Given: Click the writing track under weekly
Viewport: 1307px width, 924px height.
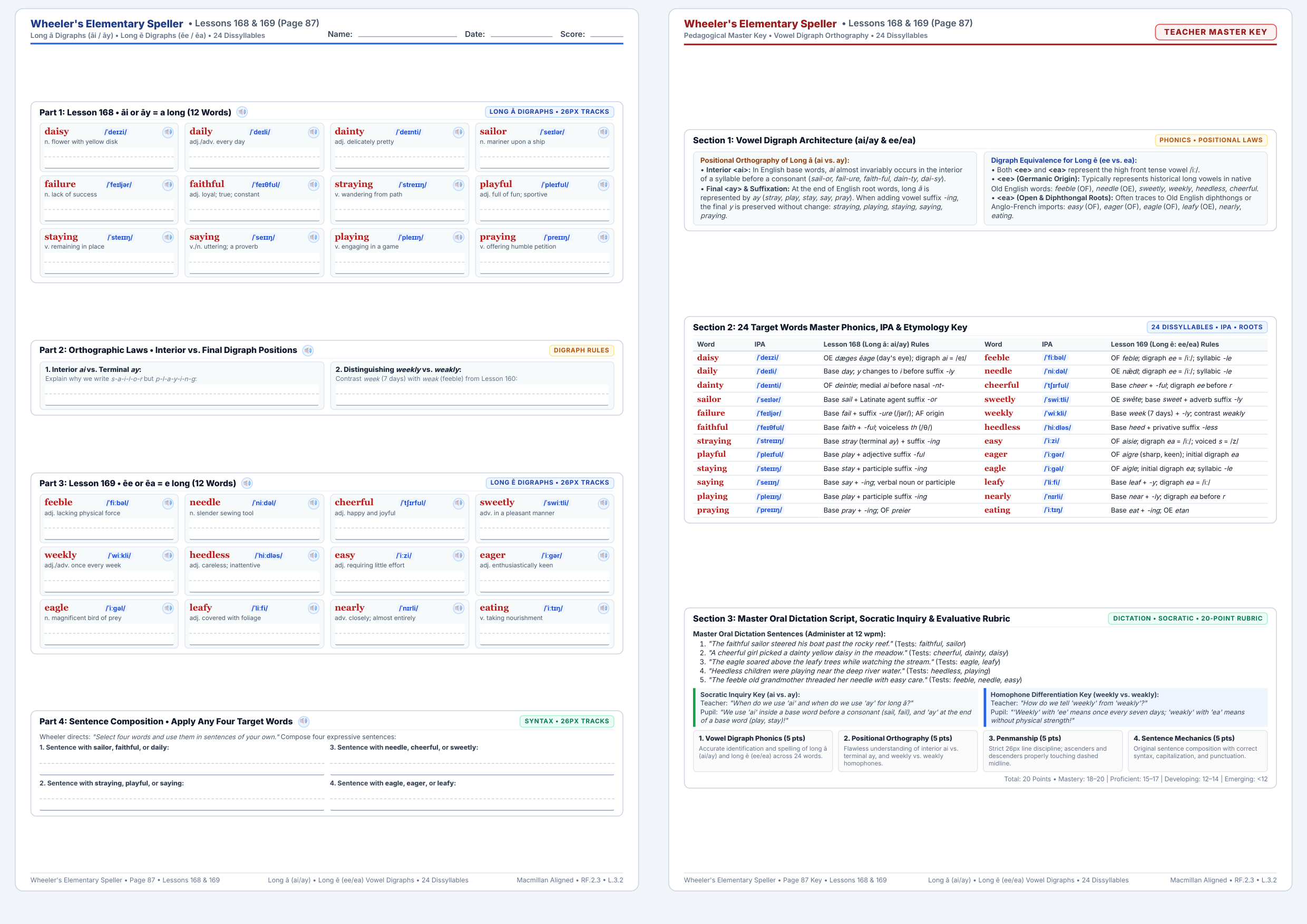Looking at the screenshot, I should [109, 582].
